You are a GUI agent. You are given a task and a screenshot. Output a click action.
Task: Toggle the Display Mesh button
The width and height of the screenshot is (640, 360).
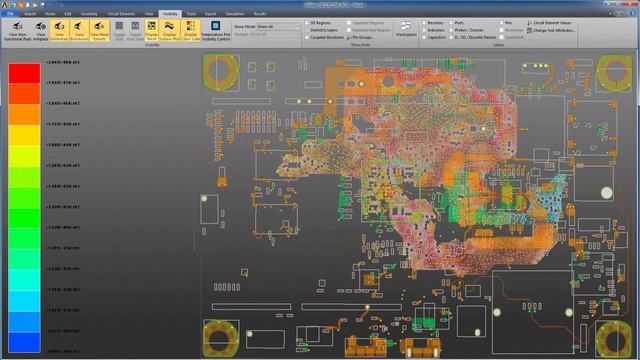(151, 31)
